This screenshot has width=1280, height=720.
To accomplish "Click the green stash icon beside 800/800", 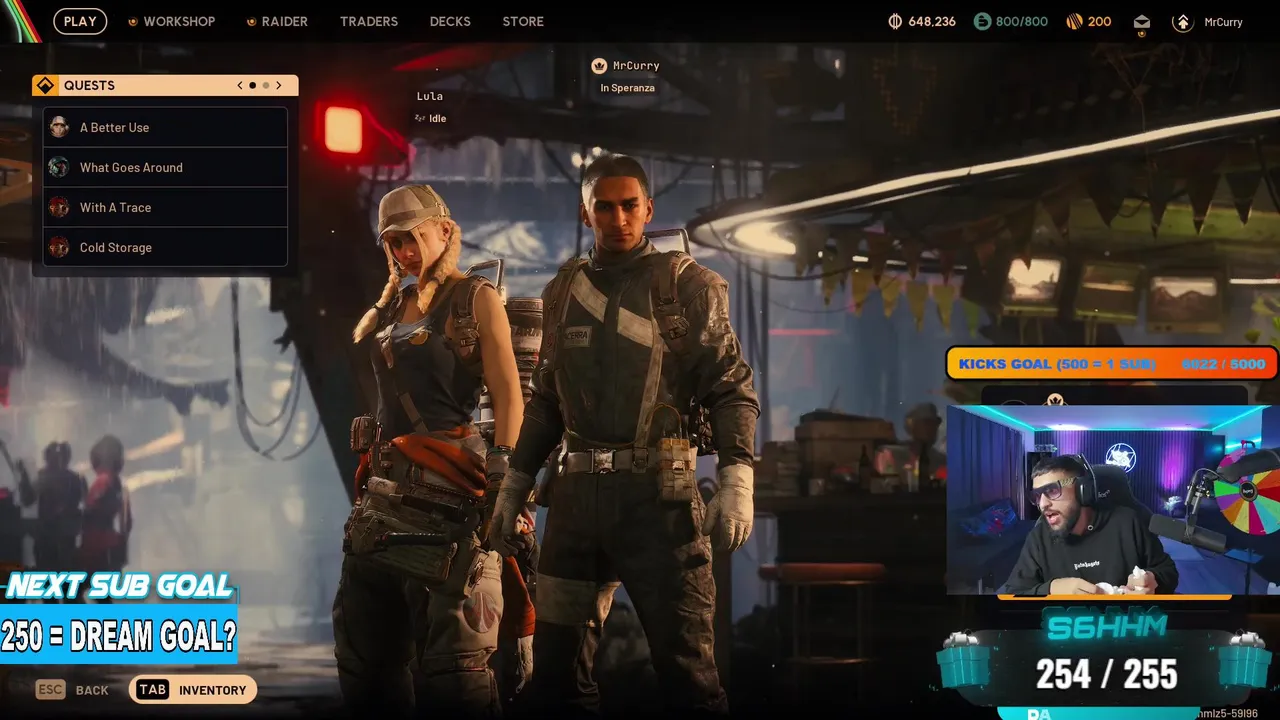I will (982, 21).
